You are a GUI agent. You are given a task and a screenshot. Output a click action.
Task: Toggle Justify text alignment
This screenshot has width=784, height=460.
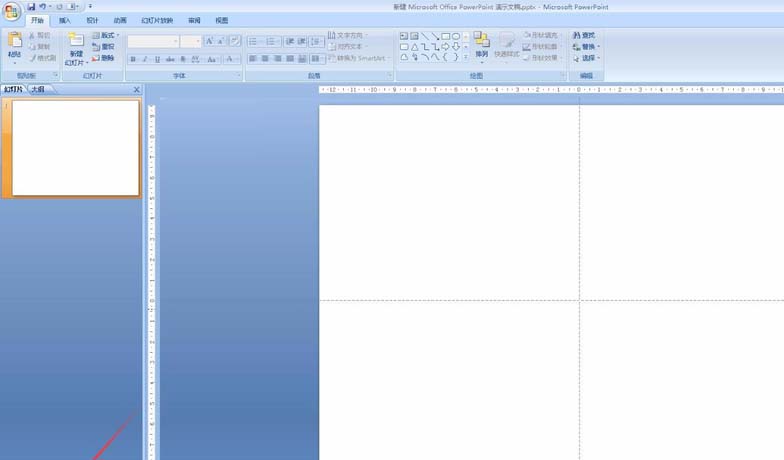tap(290, 59)
